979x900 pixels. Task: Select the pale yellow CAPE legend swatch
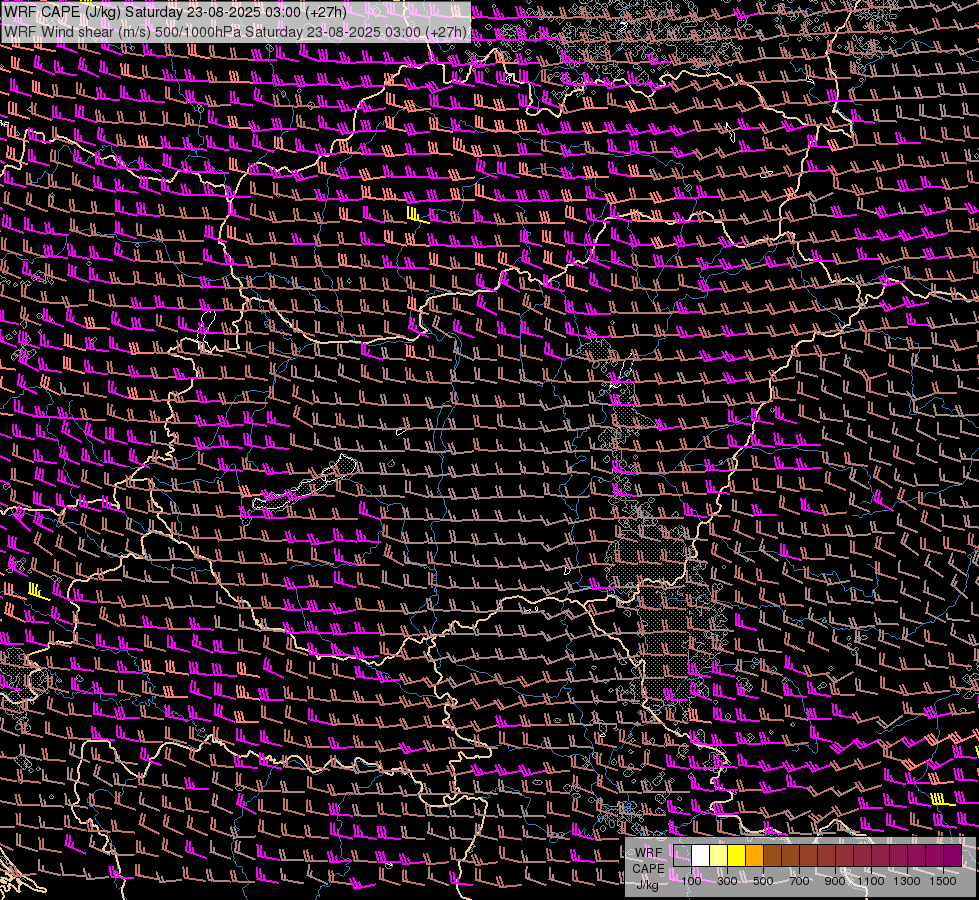(x=719, y=856)
